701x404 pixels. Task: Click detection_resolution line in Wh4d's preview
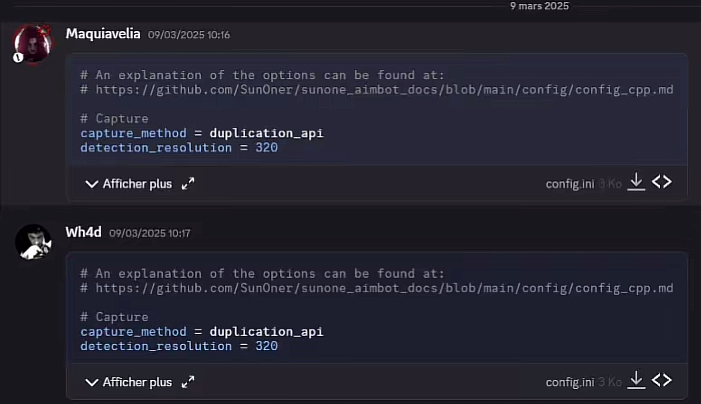pyautogui.click(x=179, y=346)
